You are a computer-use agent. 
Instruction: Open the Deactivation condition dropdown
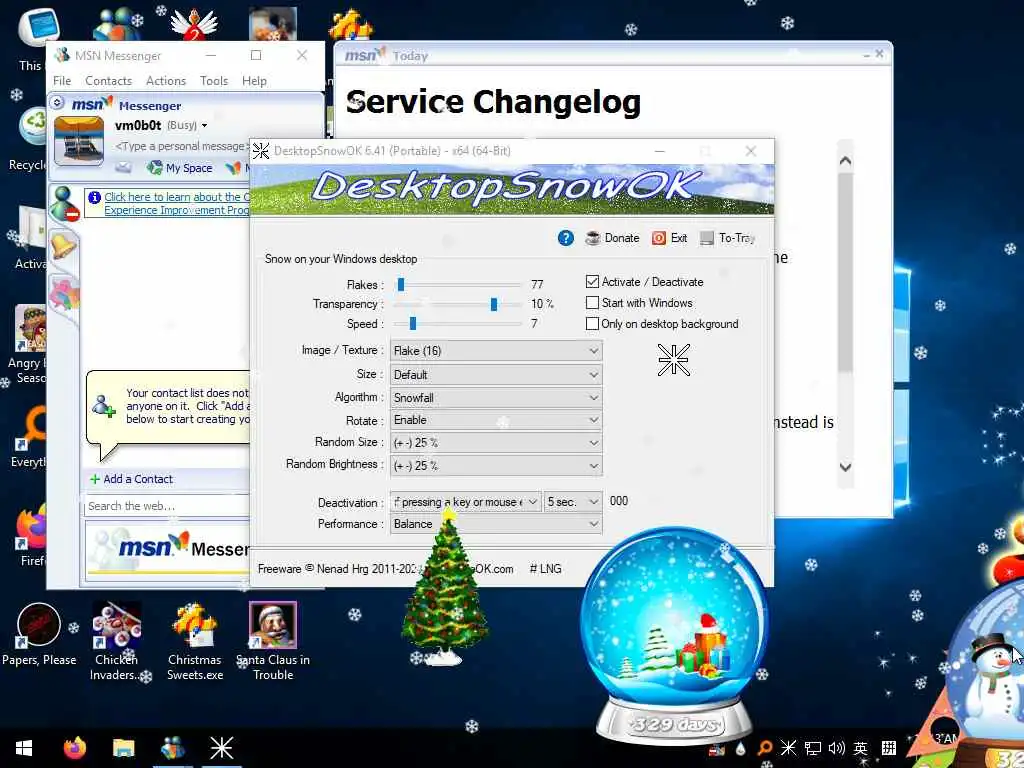point(466,502)
